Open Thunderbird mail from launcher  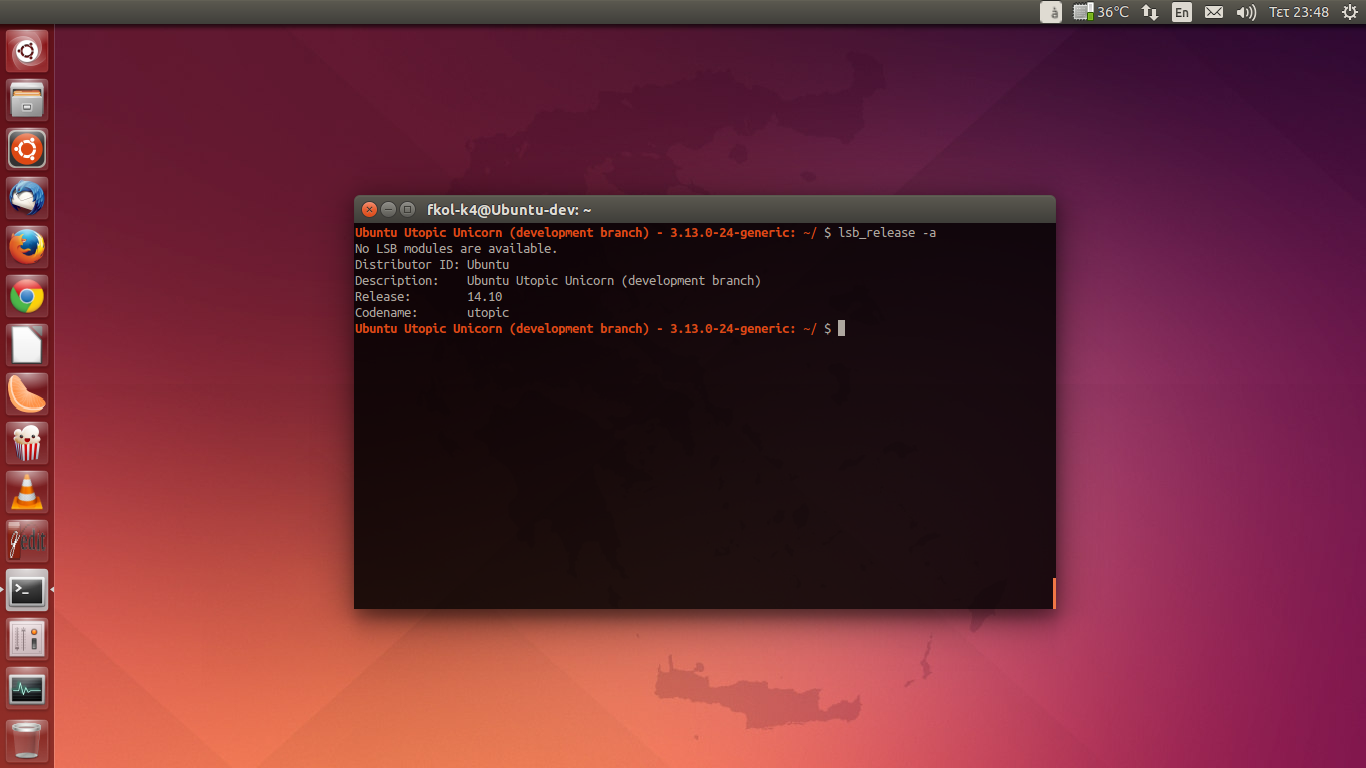coord(27,198)
